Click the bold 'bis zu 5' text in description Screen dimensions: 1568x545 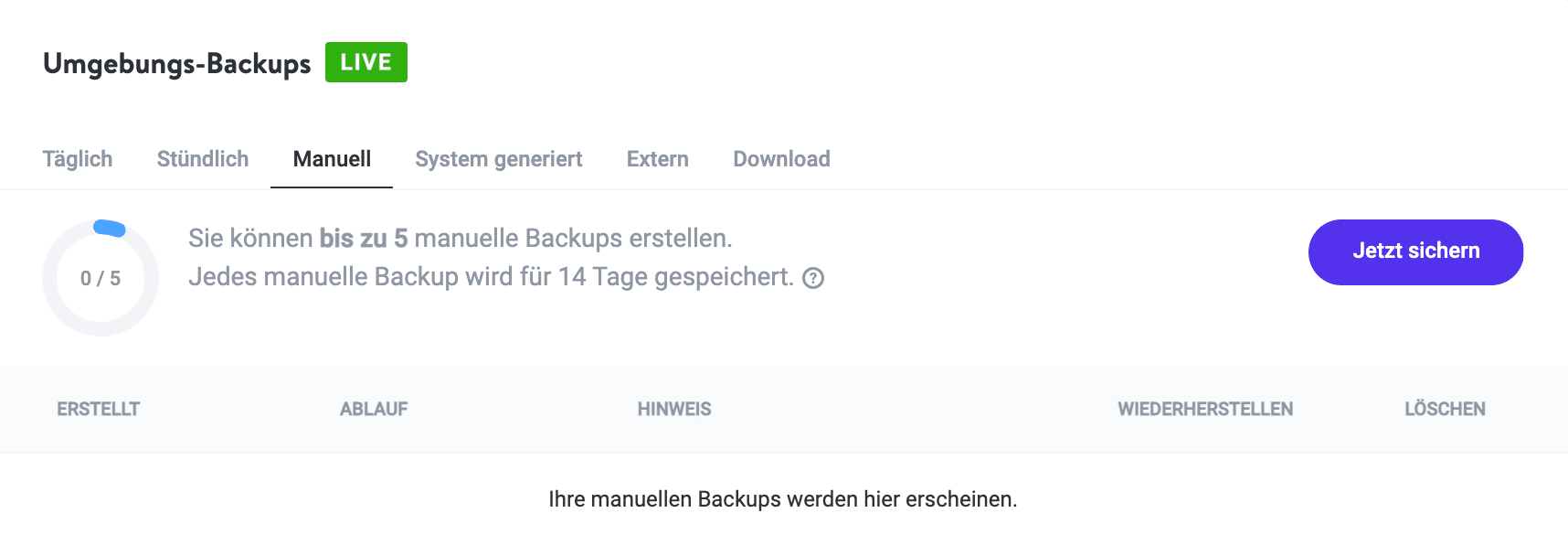pyautogui.click(x=364, y=238)
